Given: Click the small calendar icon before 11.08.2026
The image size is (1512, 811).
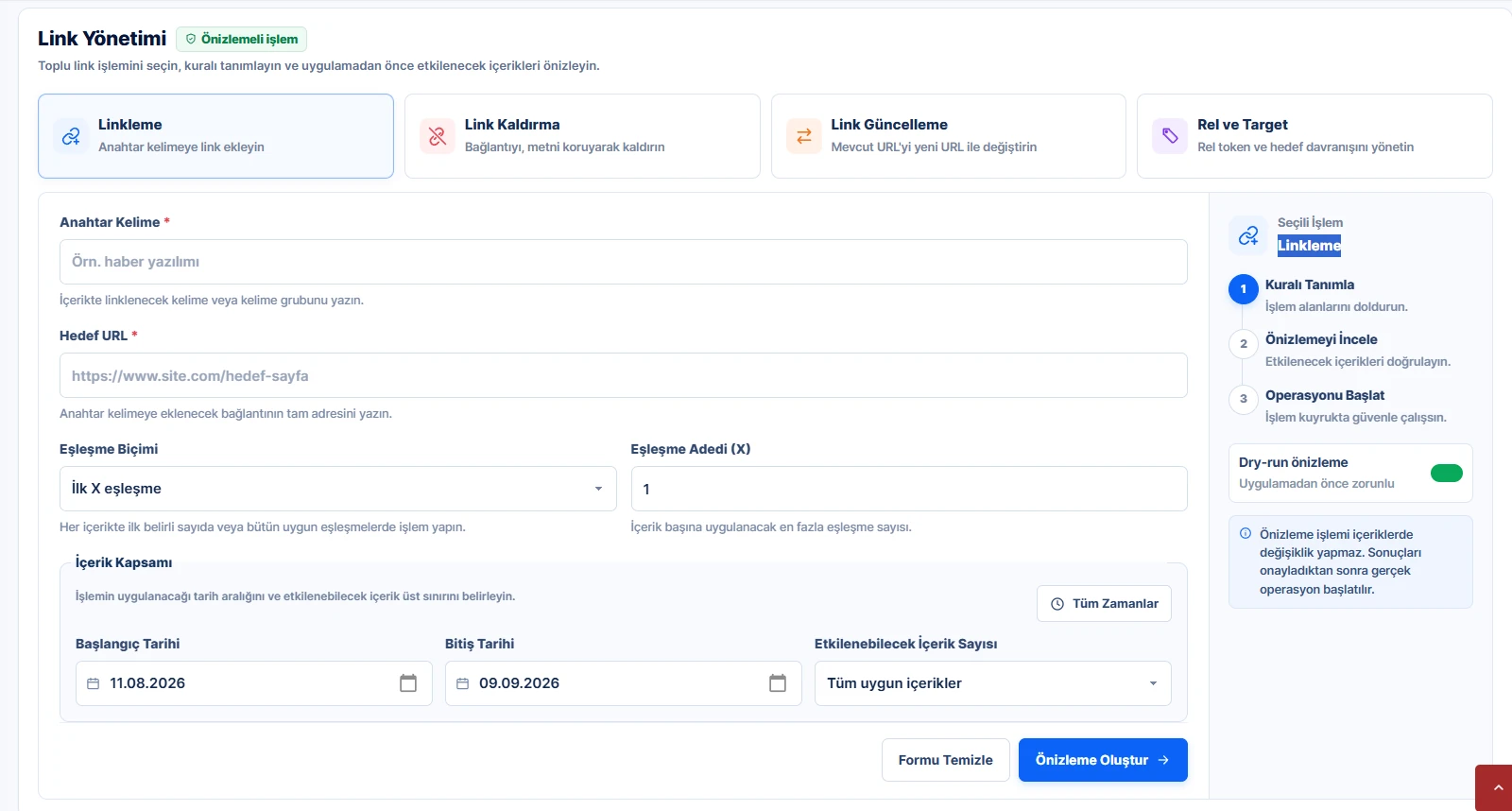Looking at the screenshot, I should [x=93, y=683].
